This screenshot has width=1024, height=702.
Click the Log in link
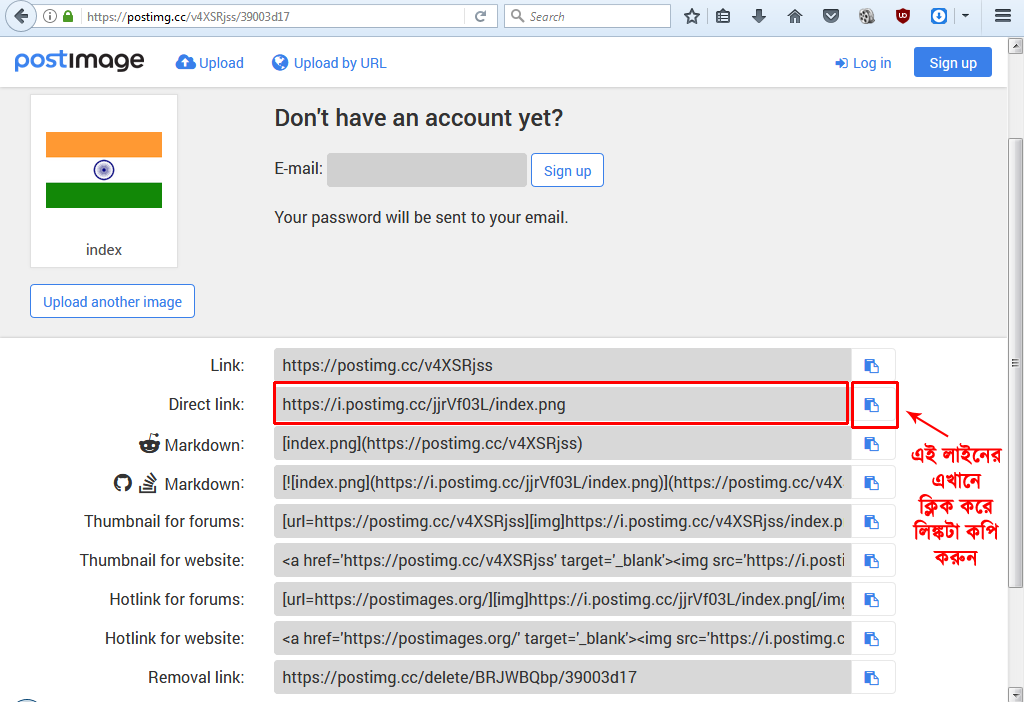click(x=863, y=63)
